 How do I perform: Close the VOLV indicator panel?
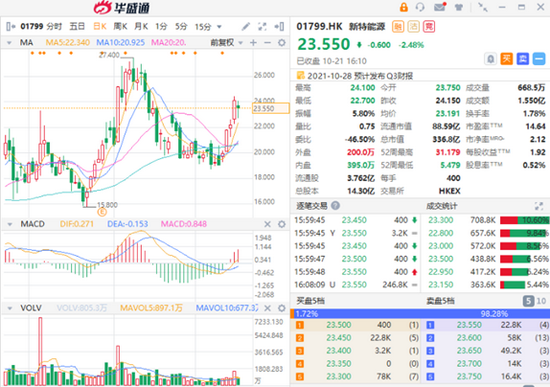[267, 308]
